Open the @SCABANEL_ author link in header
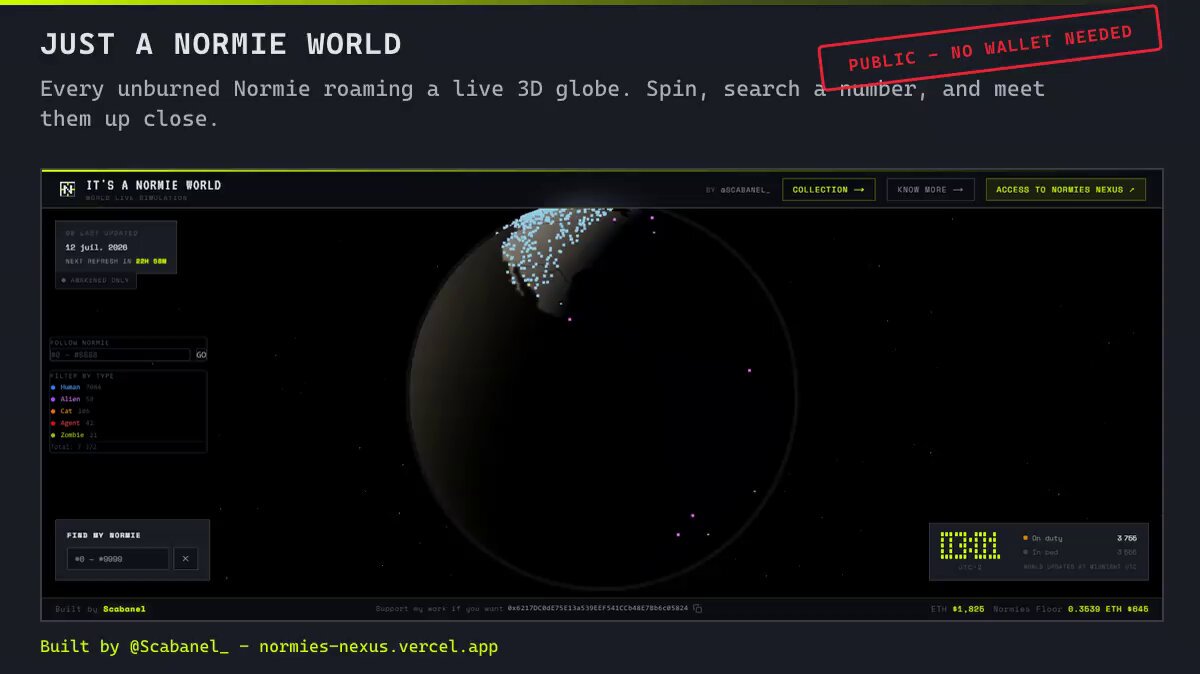 pyautogui.click(x=745, y=190)
